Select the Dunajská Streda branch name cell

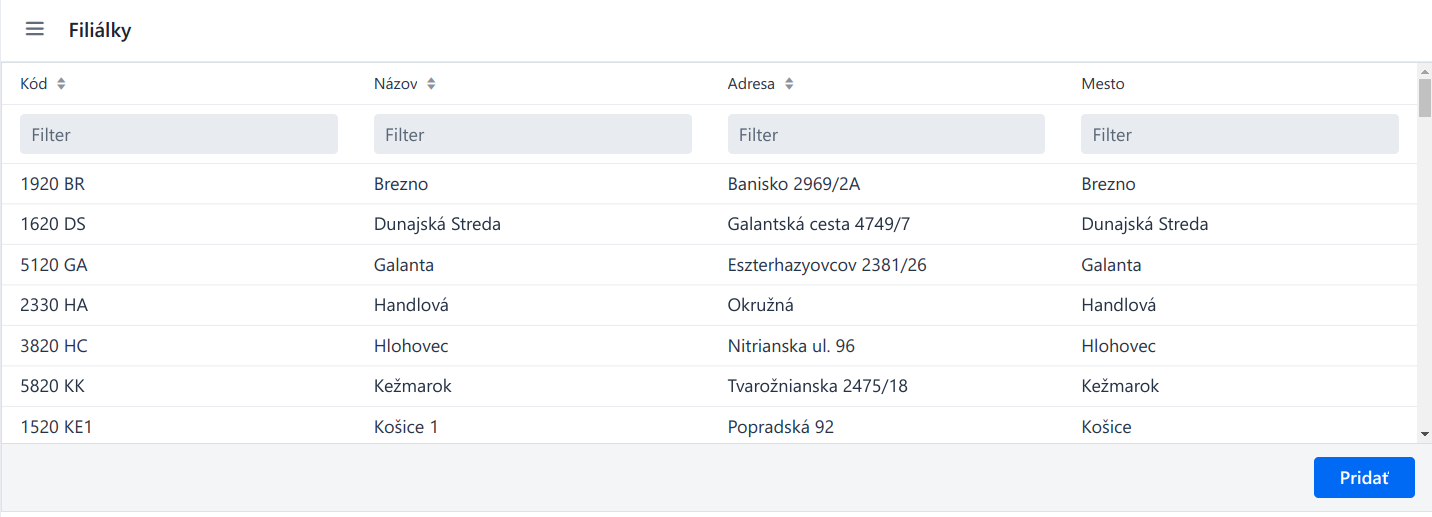[437, 225]
